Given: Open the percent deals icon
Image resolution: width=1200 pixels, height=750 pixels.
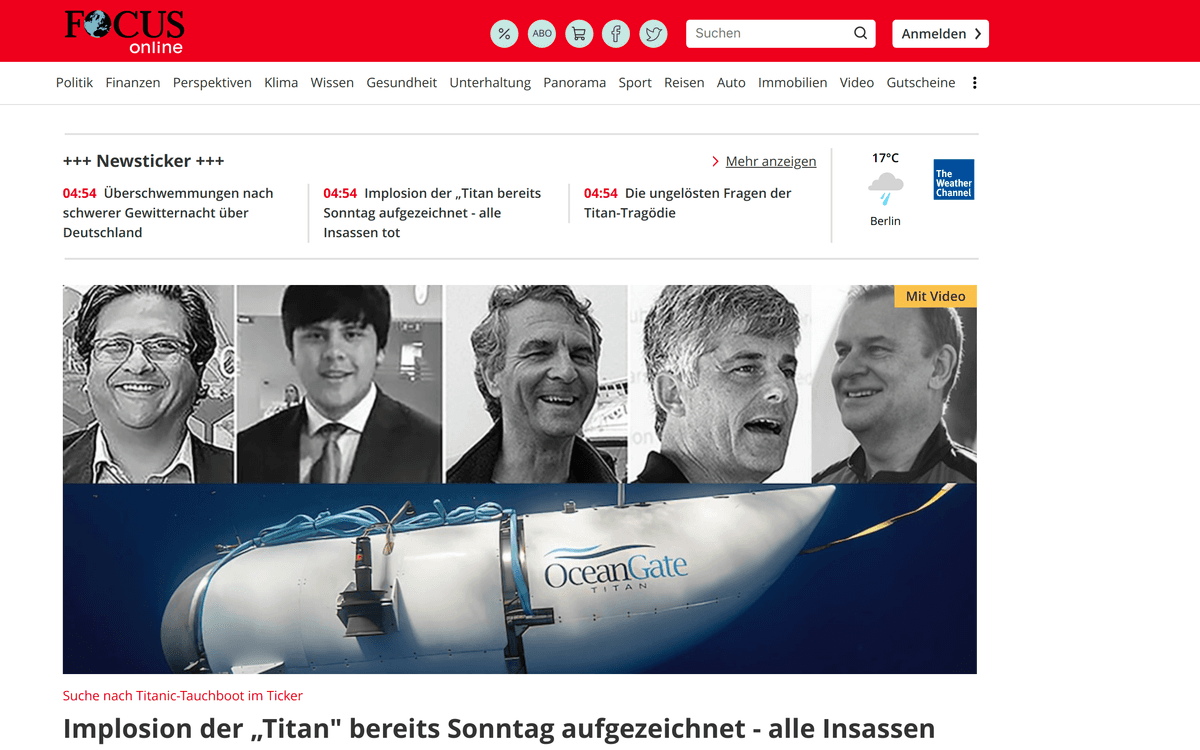Looking at the screenshot, I should pyautogui.click(x=504, y=34).
